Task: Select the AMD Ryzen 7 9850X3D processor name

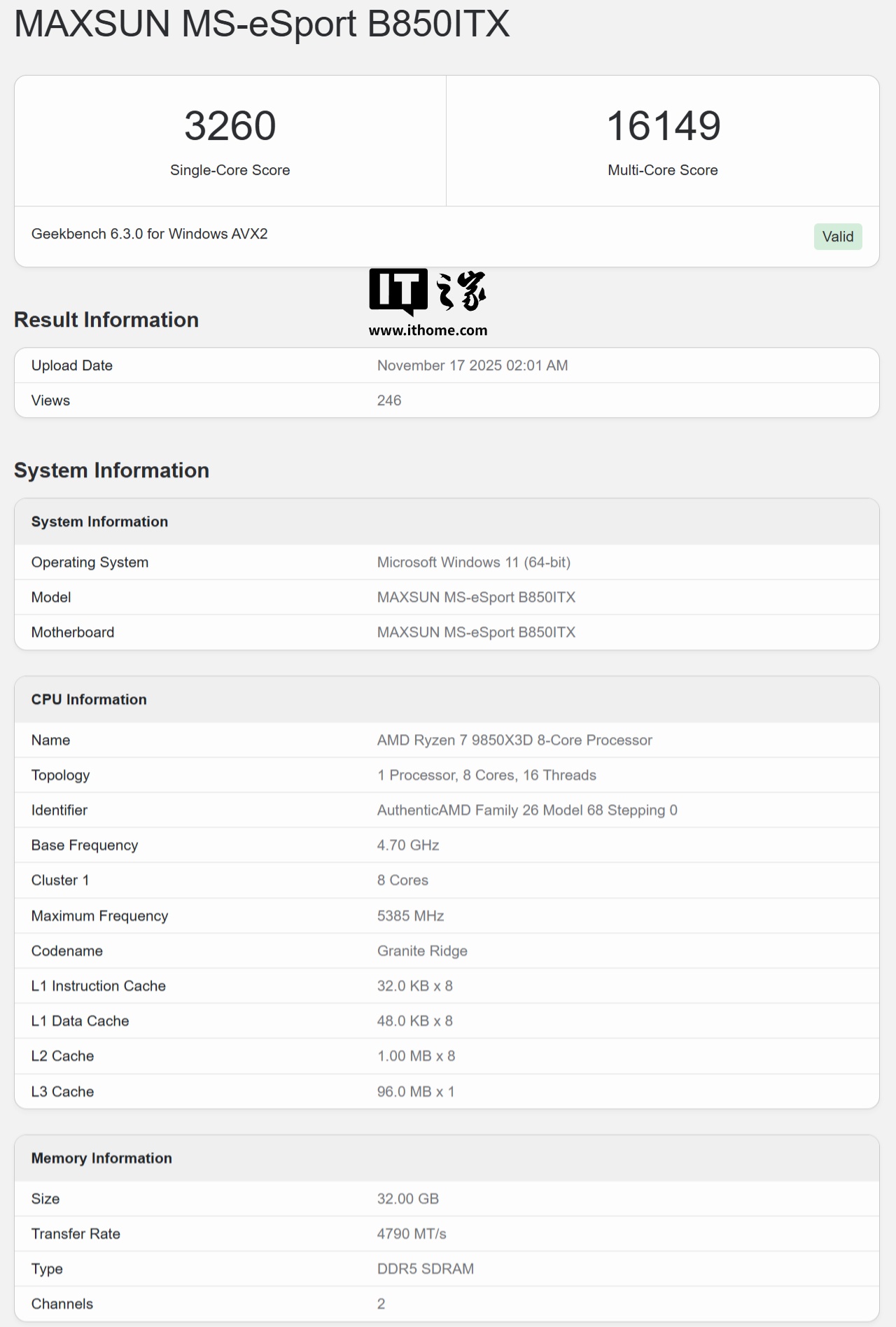Action: click(514, 740)
